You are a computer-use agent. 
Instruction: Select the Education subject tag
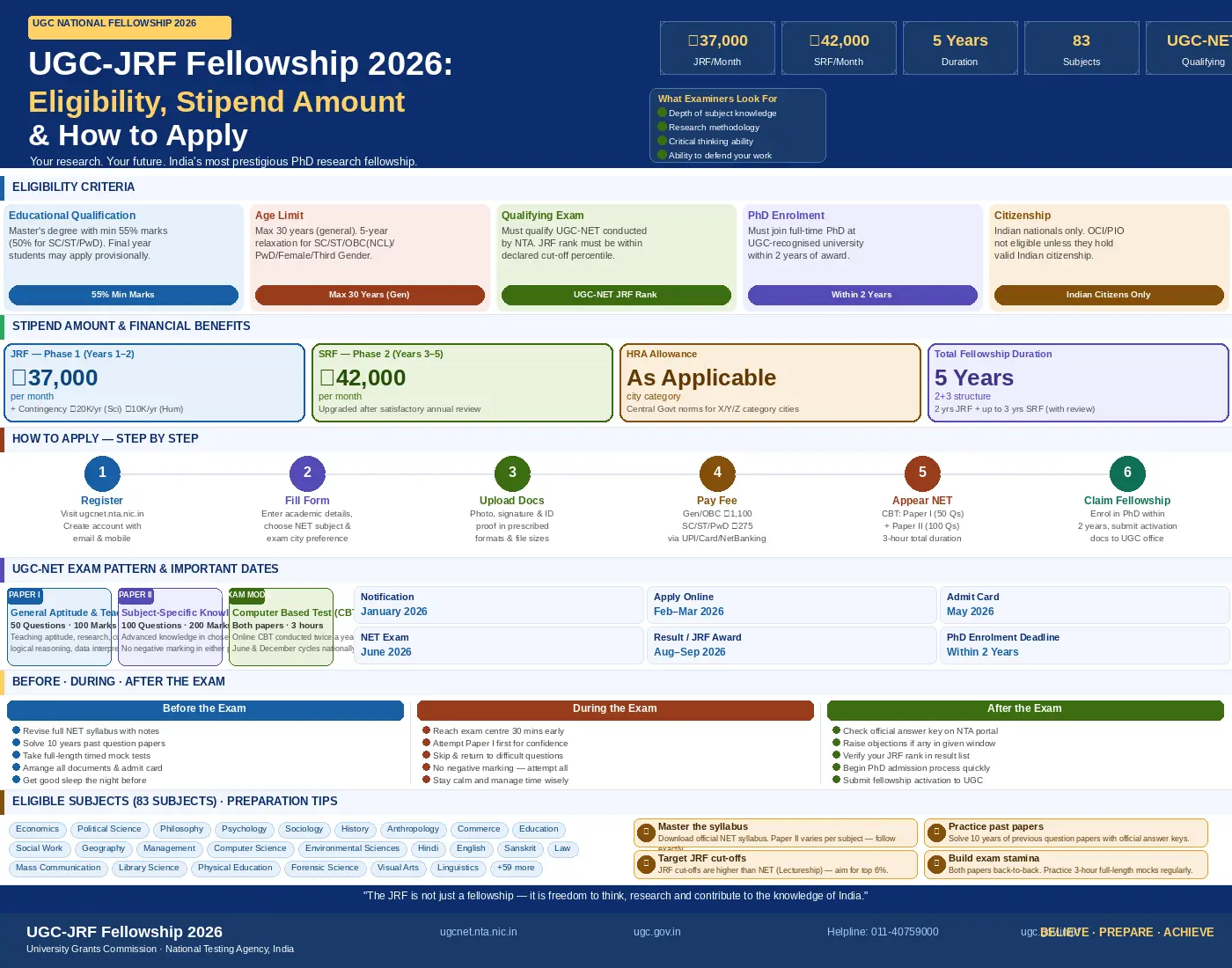539,829
